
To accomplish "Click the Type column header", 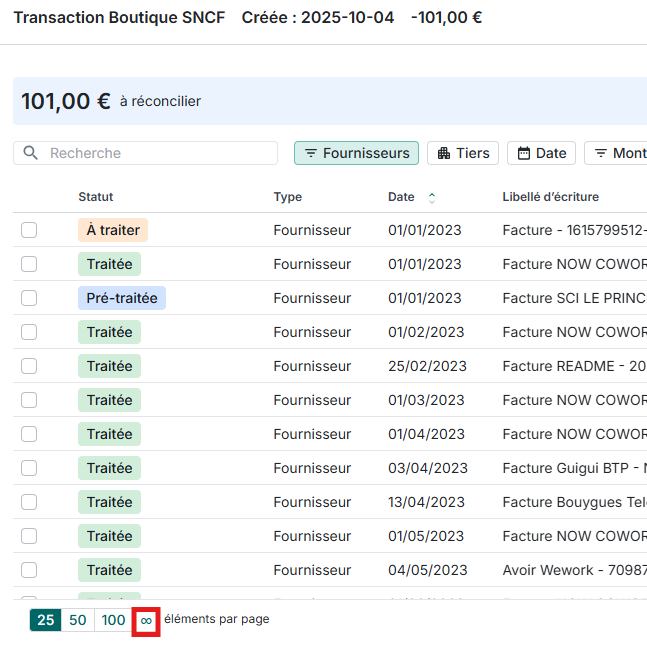I will tap(287, 197).
